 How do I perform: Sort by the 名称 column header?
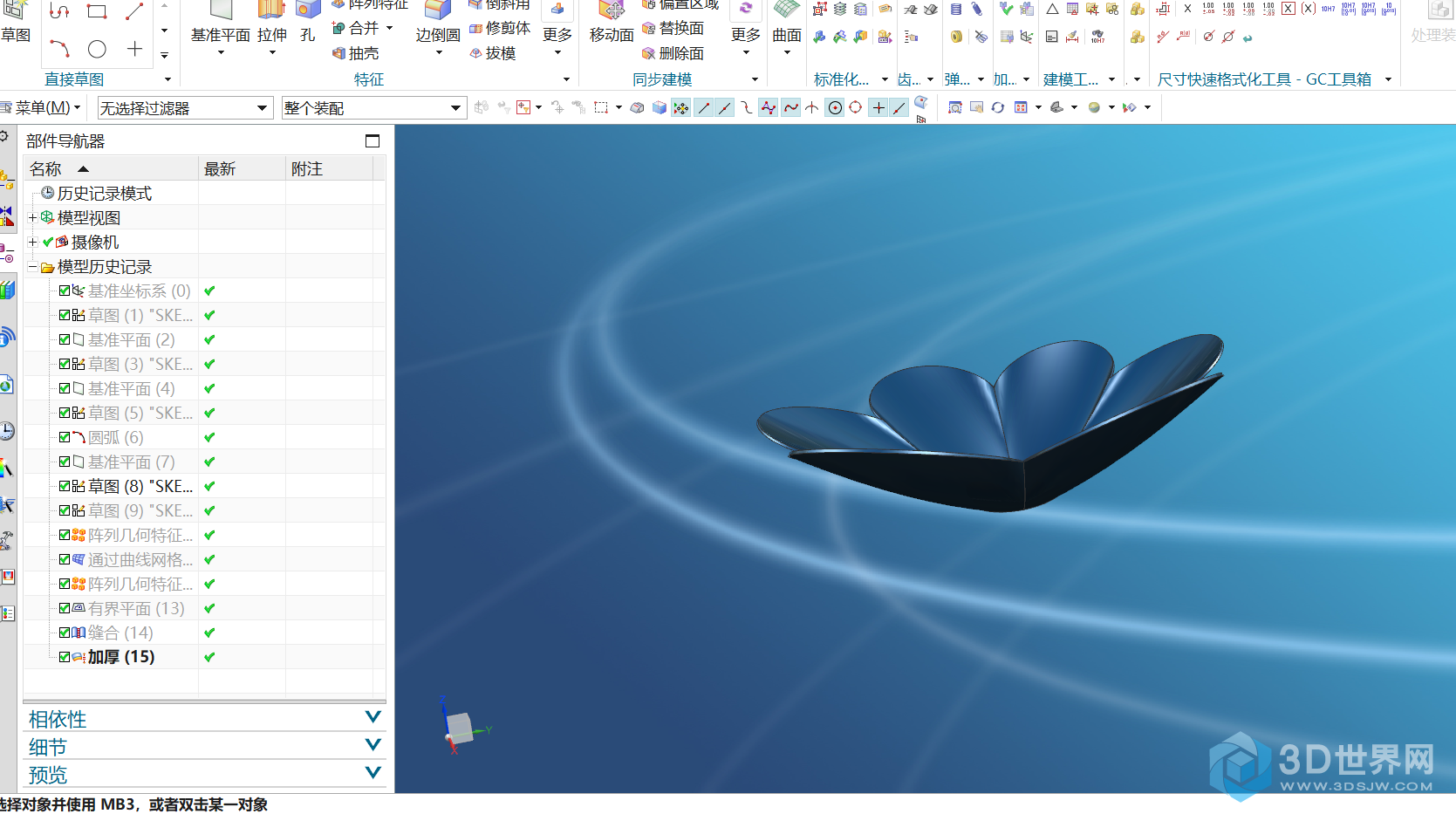(111, 168)
